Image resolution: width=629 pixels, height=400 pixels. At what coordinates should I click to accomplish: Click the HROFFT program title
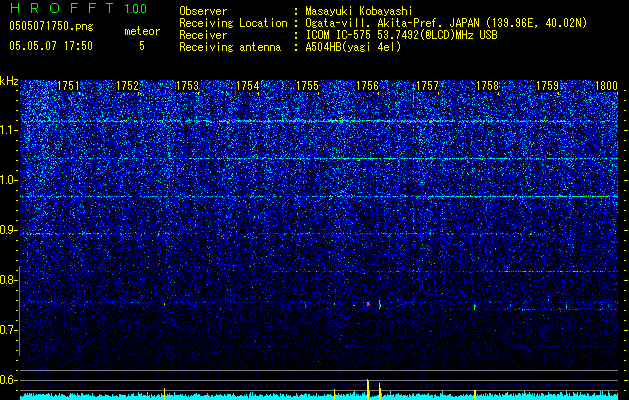pyautogui.click(x=62, y=8)
